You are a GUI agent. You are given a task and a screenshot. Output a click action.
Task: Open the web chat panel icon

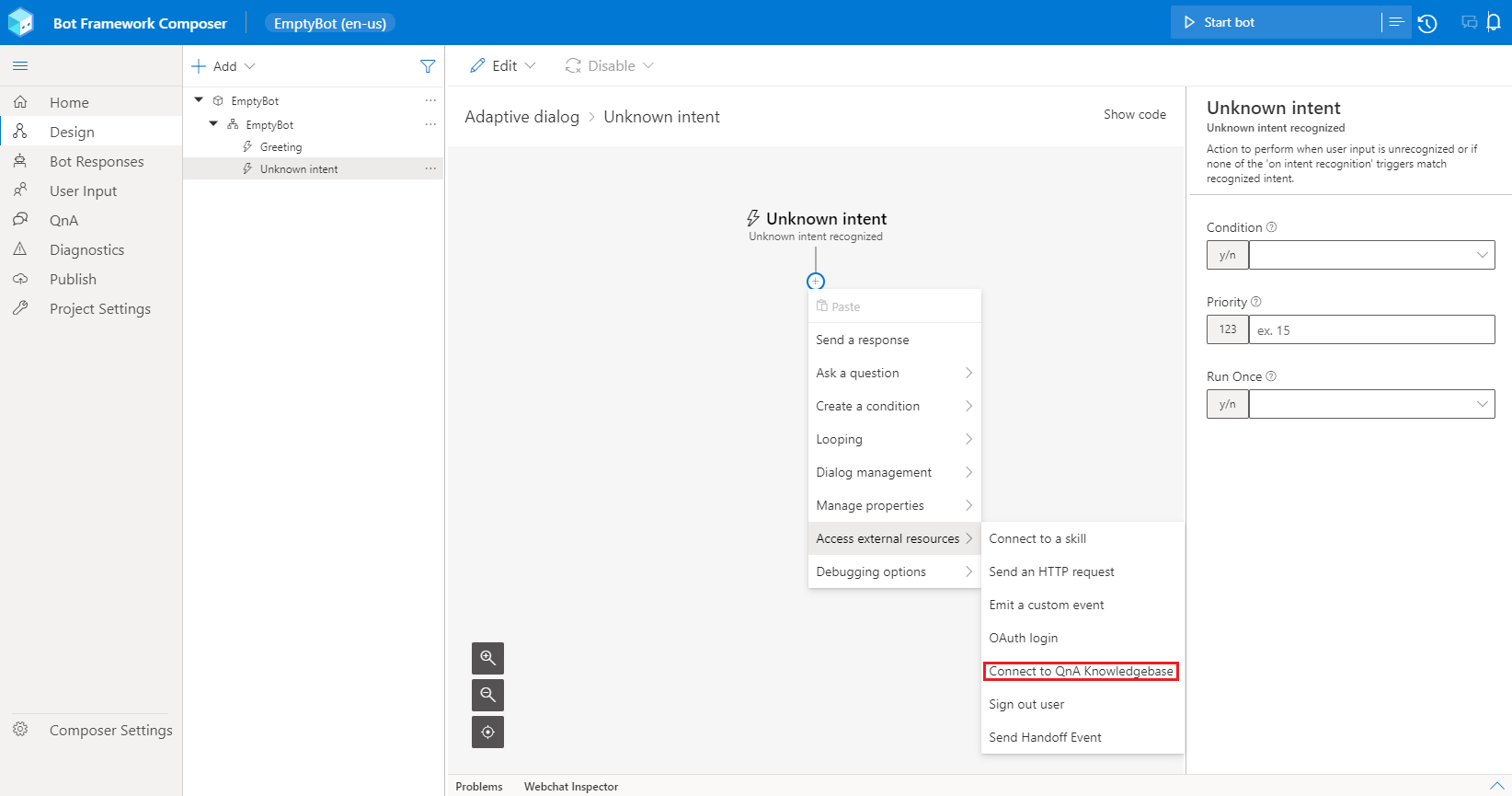click(x=1470, y=23)
